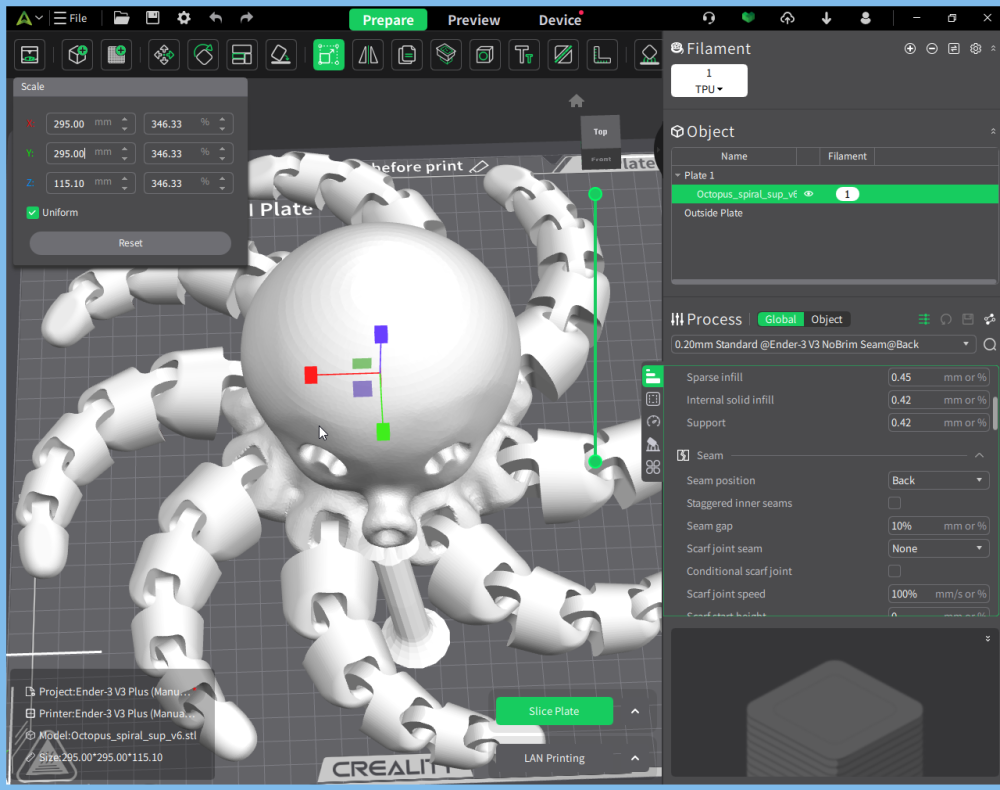Select the Mirror tool icon
The width and height of the screenshot is (1000, 790).
click(x=368, y=55)
